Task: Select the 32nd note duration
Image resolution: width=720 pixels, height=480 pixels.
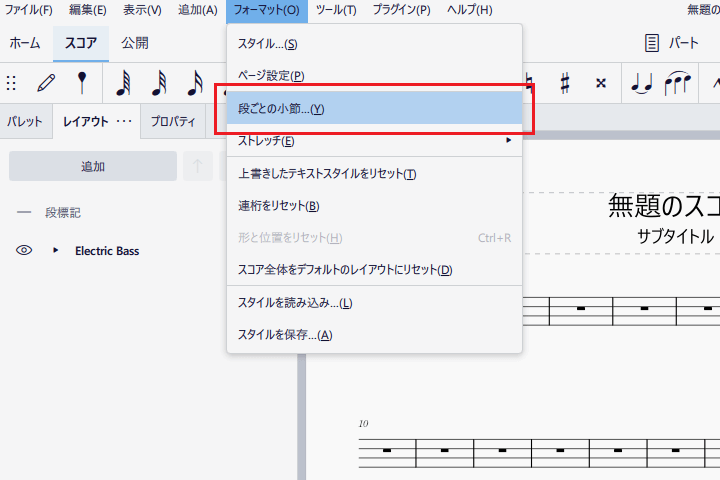Action: pos(159,83)
